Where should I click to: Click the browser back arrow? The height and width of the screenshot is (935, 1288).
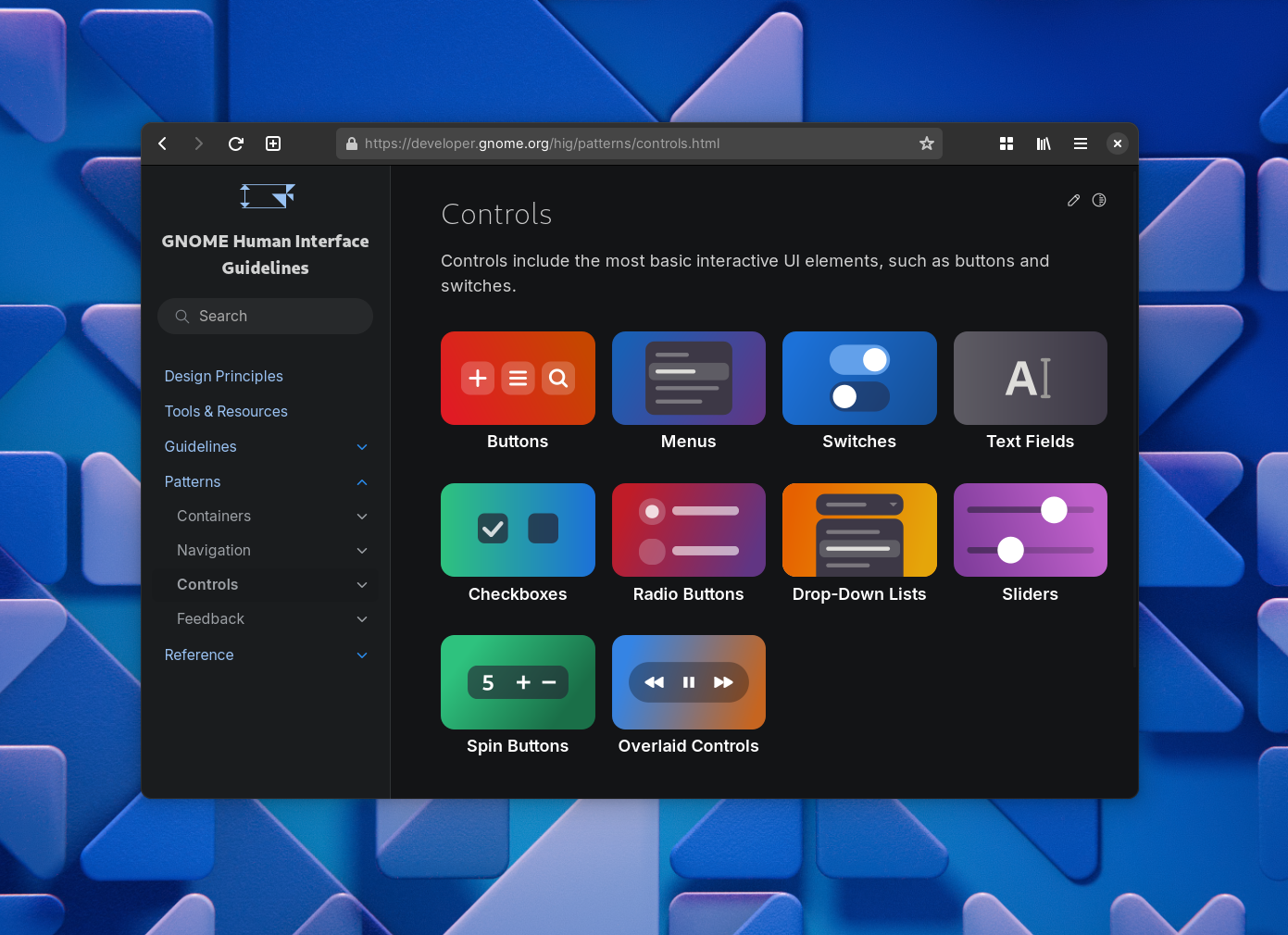click(163, 143)
